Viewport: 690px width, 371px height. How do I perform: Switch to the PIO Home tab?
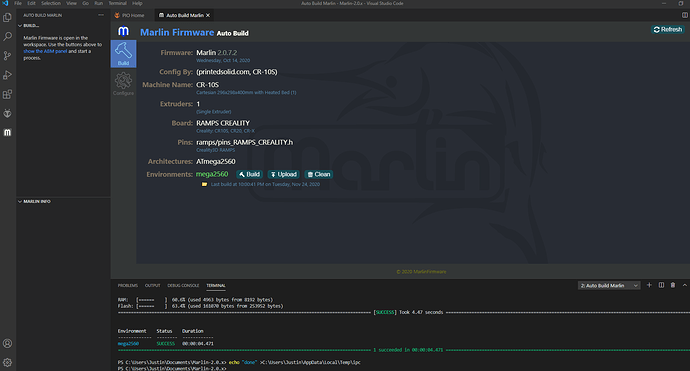[x=132, y=15]
